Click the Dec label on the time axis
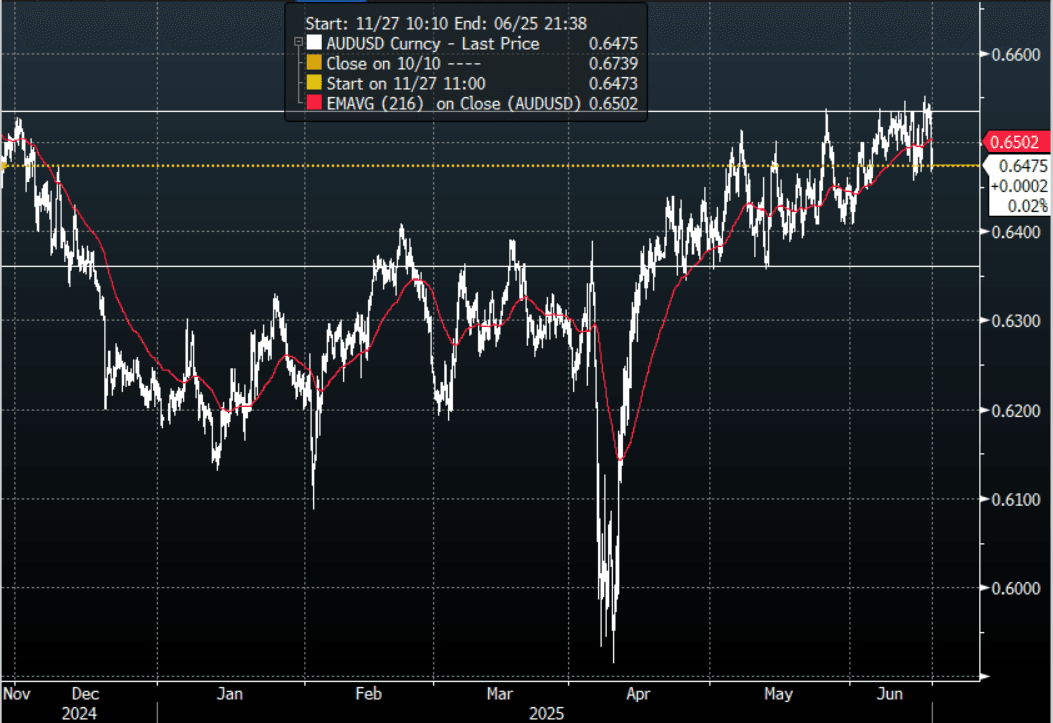The image size is (1053, 723). point(85,693)
